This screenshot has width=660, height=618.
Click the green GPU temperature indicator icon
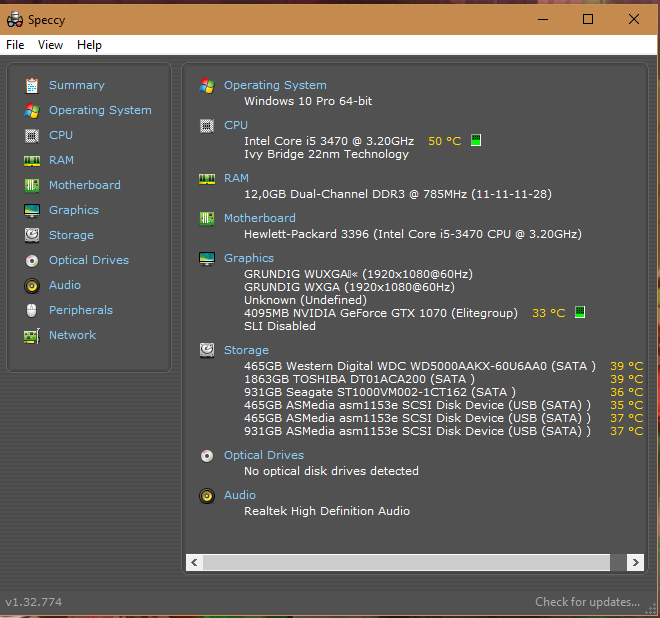[x=580, y=312]
